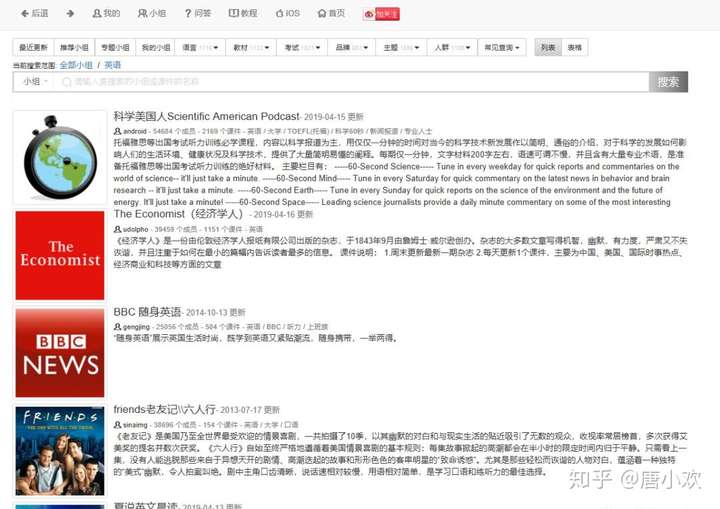Select the 最近更新 tab

(33, 47)
